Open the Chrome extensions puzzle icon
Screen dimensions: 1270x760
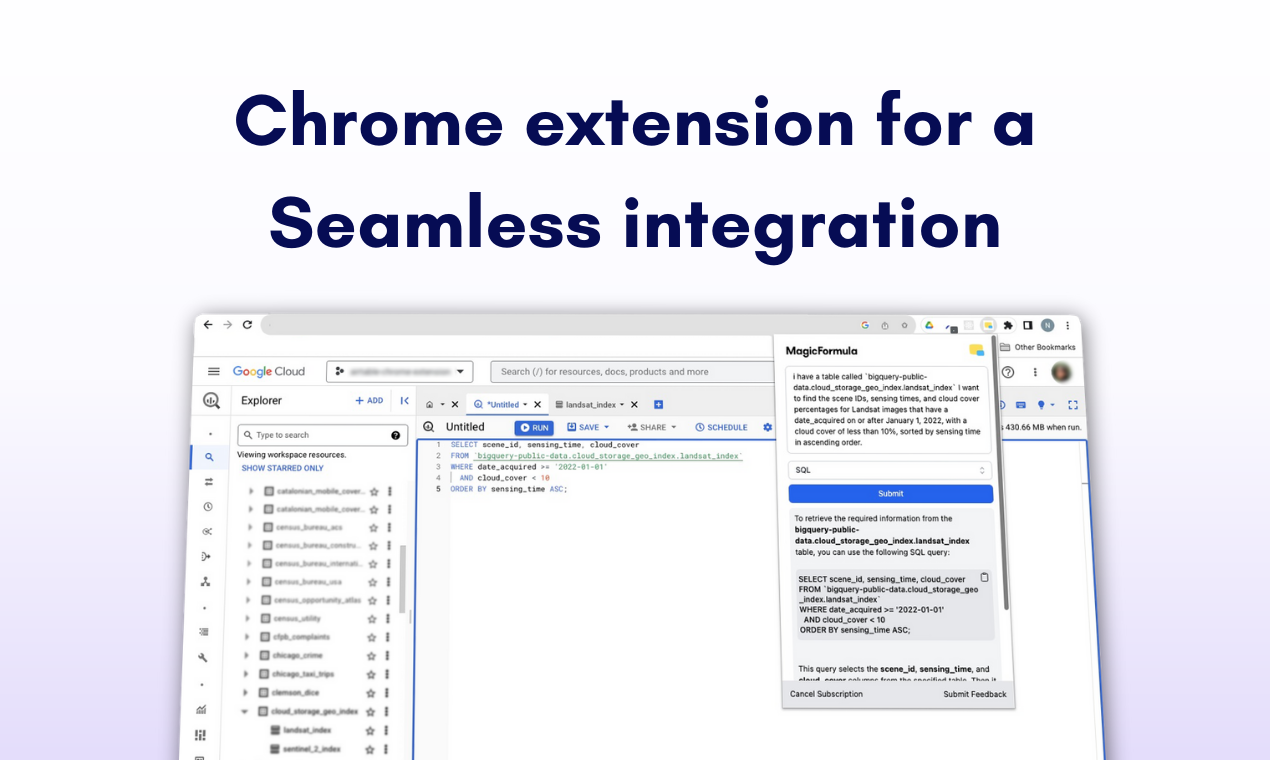point(1007,325)
